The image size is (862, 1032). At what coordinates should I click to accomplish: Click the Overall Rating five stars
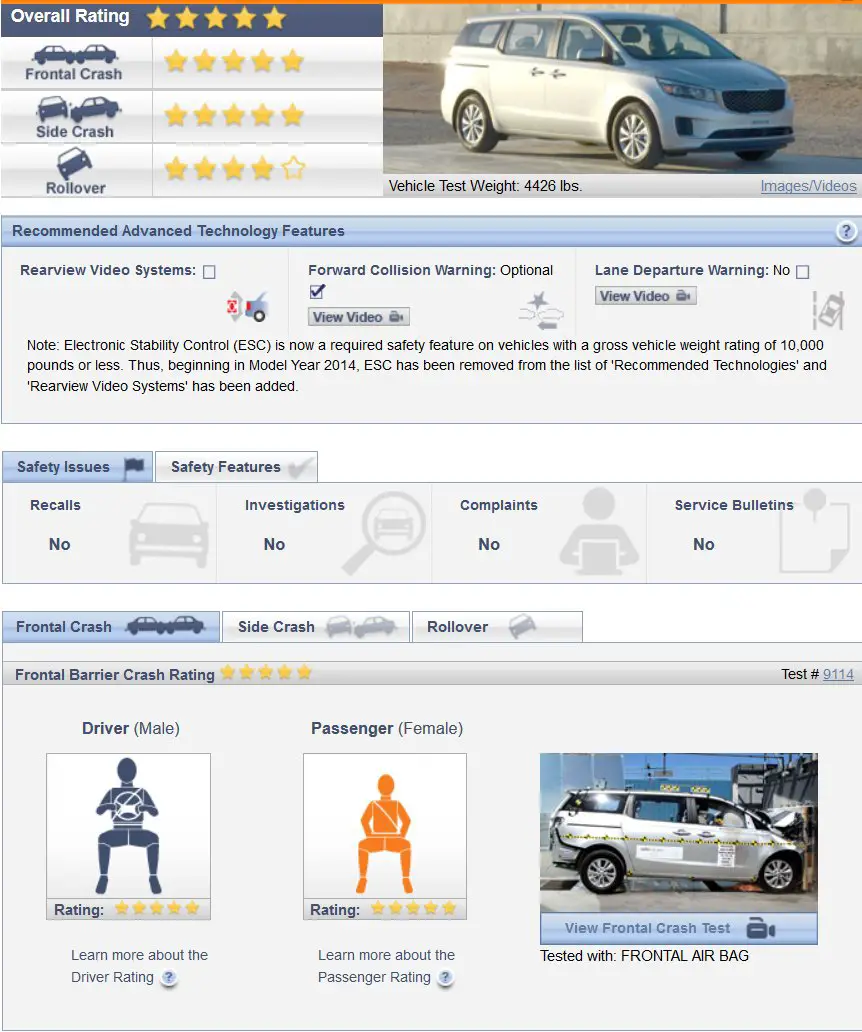(216, 18)
